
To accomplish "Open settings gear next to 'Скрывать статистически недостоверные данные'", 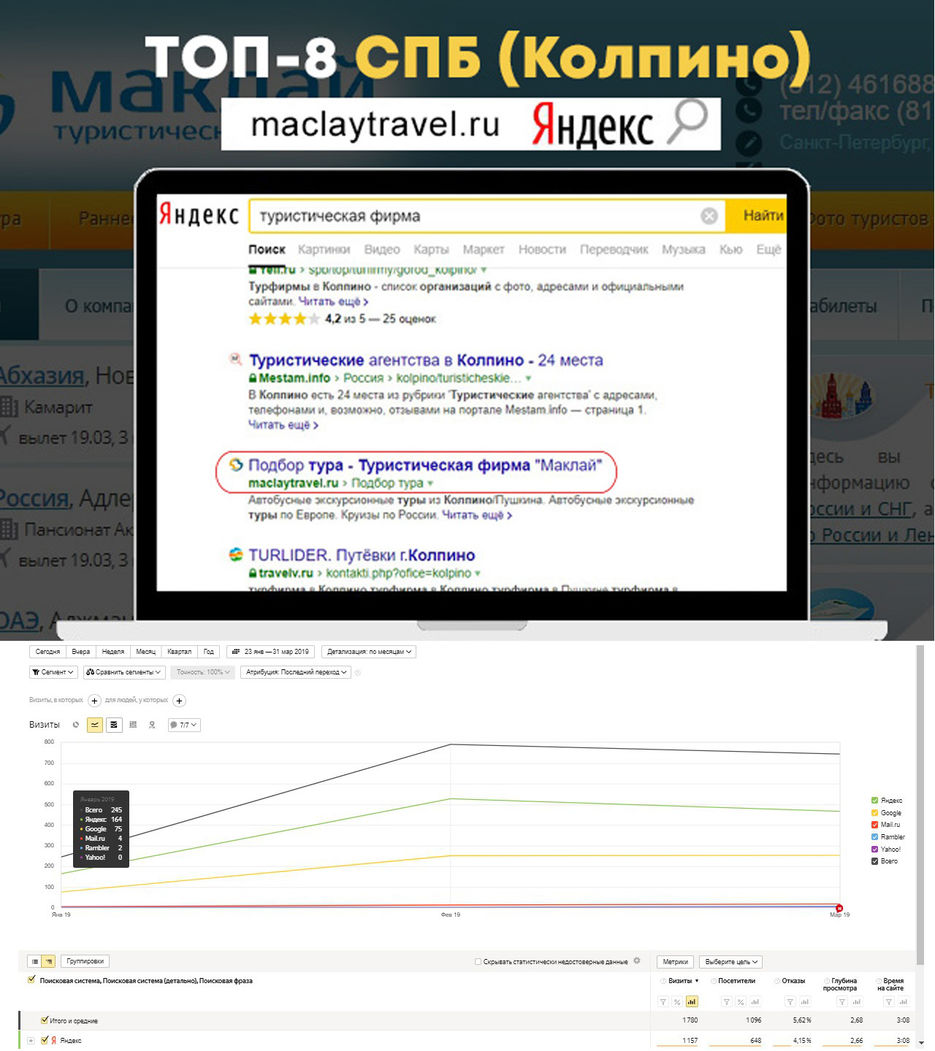I will (x=637, y=961).
